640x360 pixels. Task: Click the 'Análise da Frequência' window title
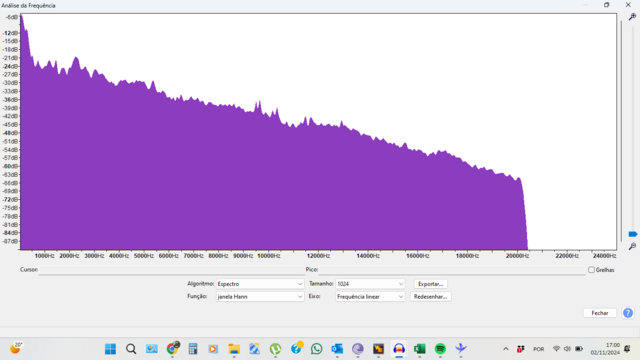point(28,5)
